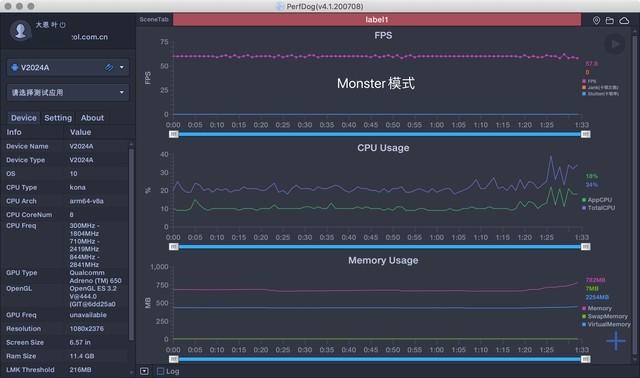
Task: Toggle the VirtualMemory legend entry
Action: 606,324
